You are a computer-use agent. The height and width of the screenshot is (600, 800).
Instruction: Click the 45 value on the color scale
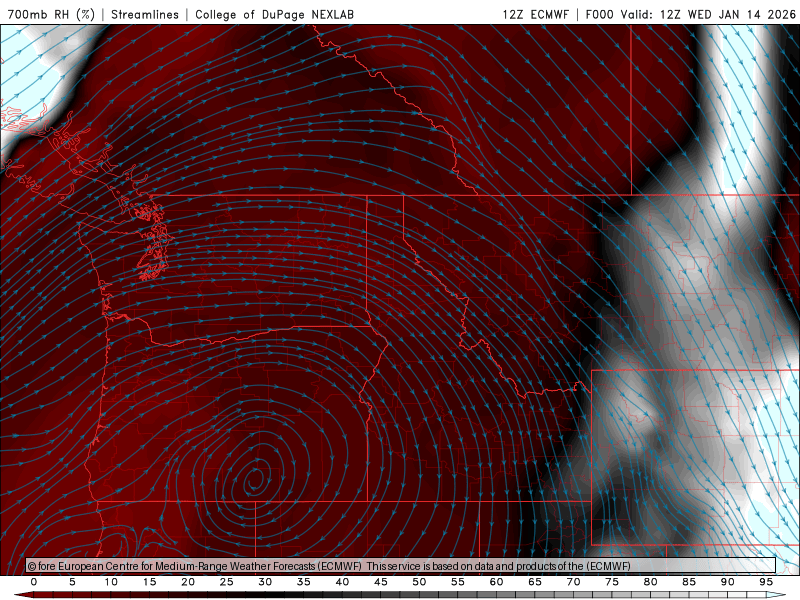click(381, 582)
